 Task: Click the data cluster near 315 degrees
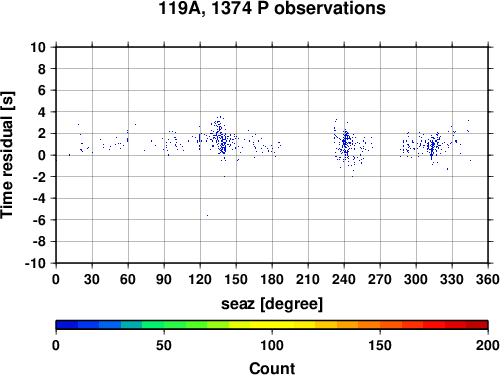432,147
